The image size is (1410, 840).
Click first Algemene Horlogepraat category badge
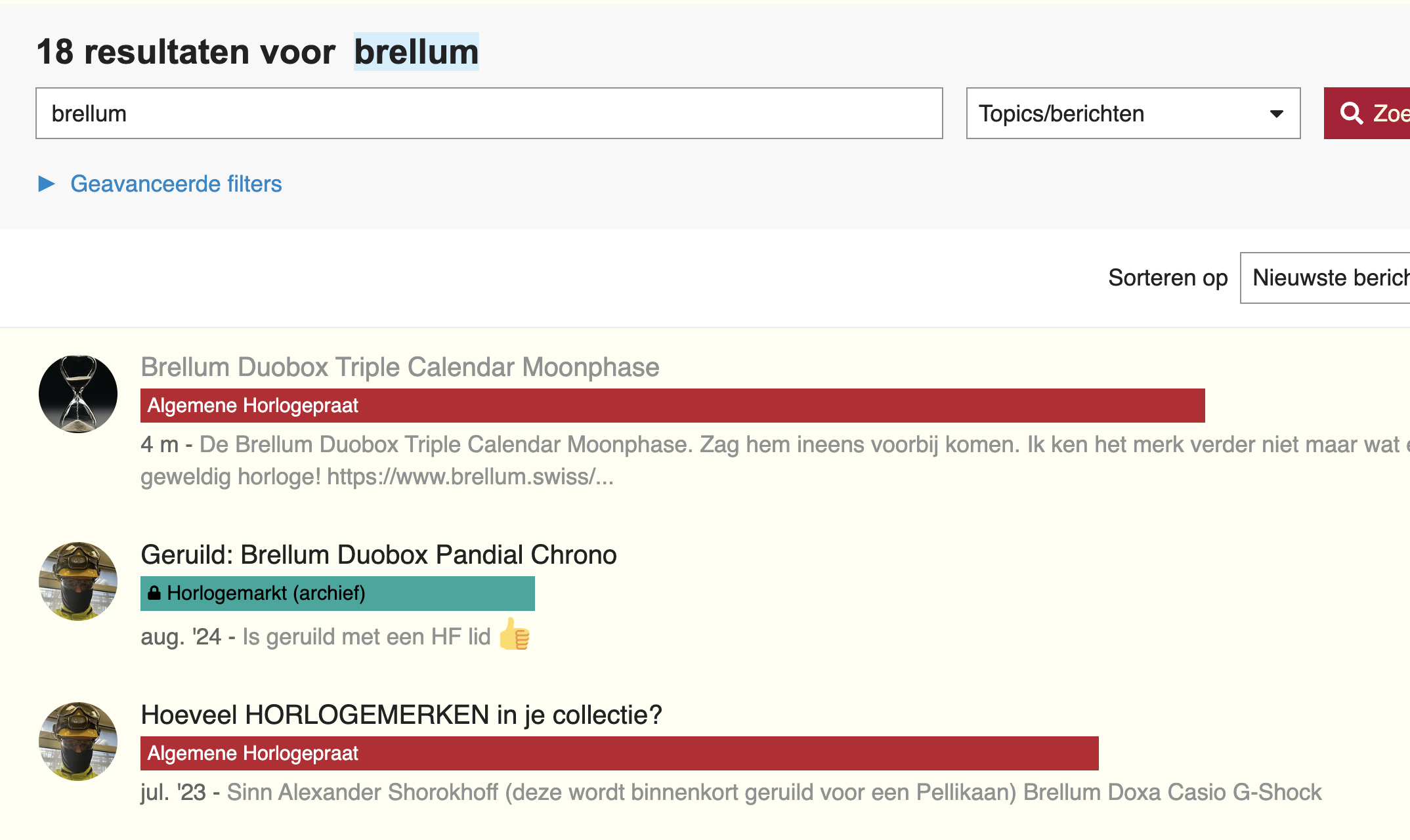(x=672, y=406)
